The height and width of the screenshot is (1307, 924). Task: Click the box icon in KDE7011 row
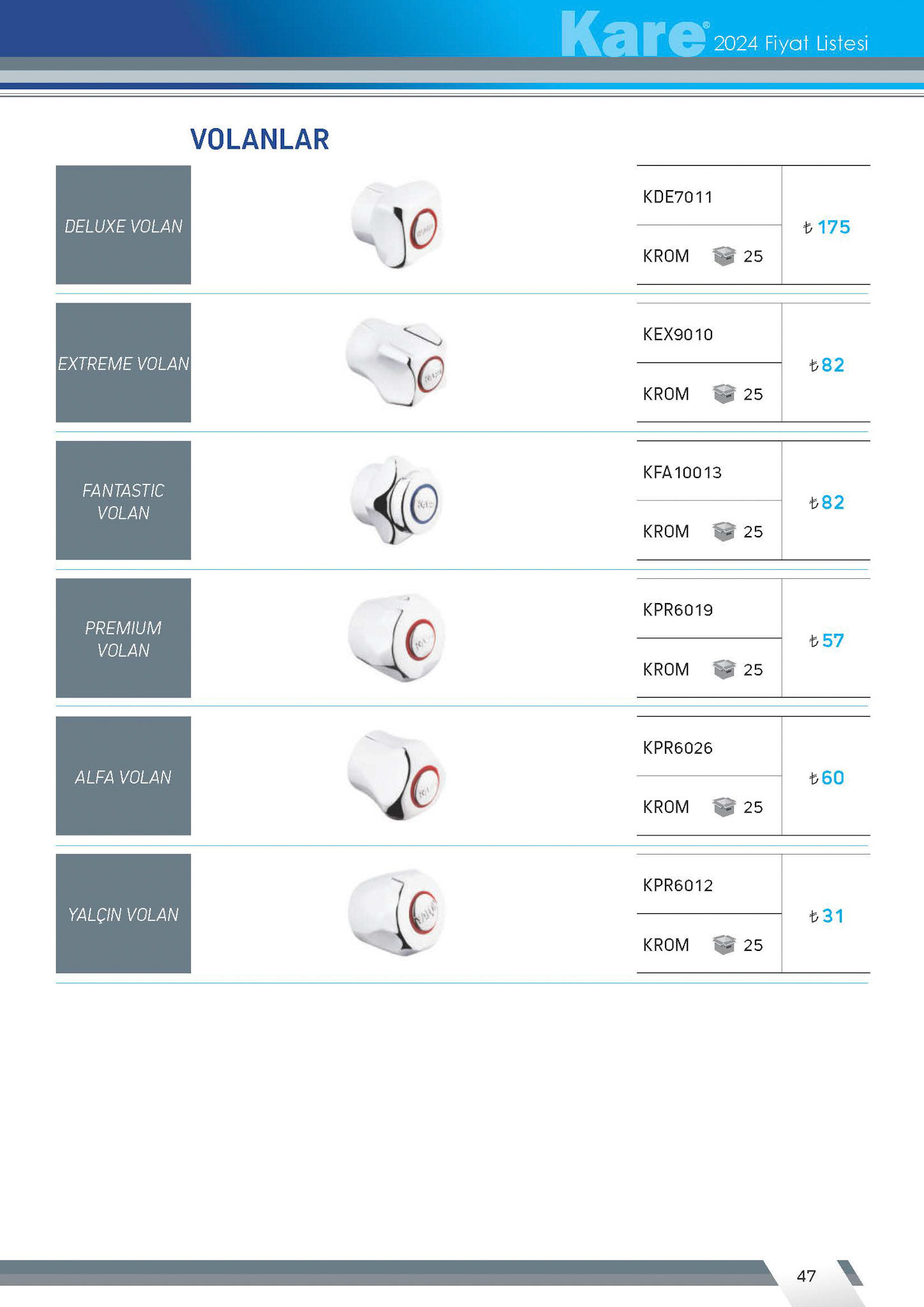tap(724, 256)
